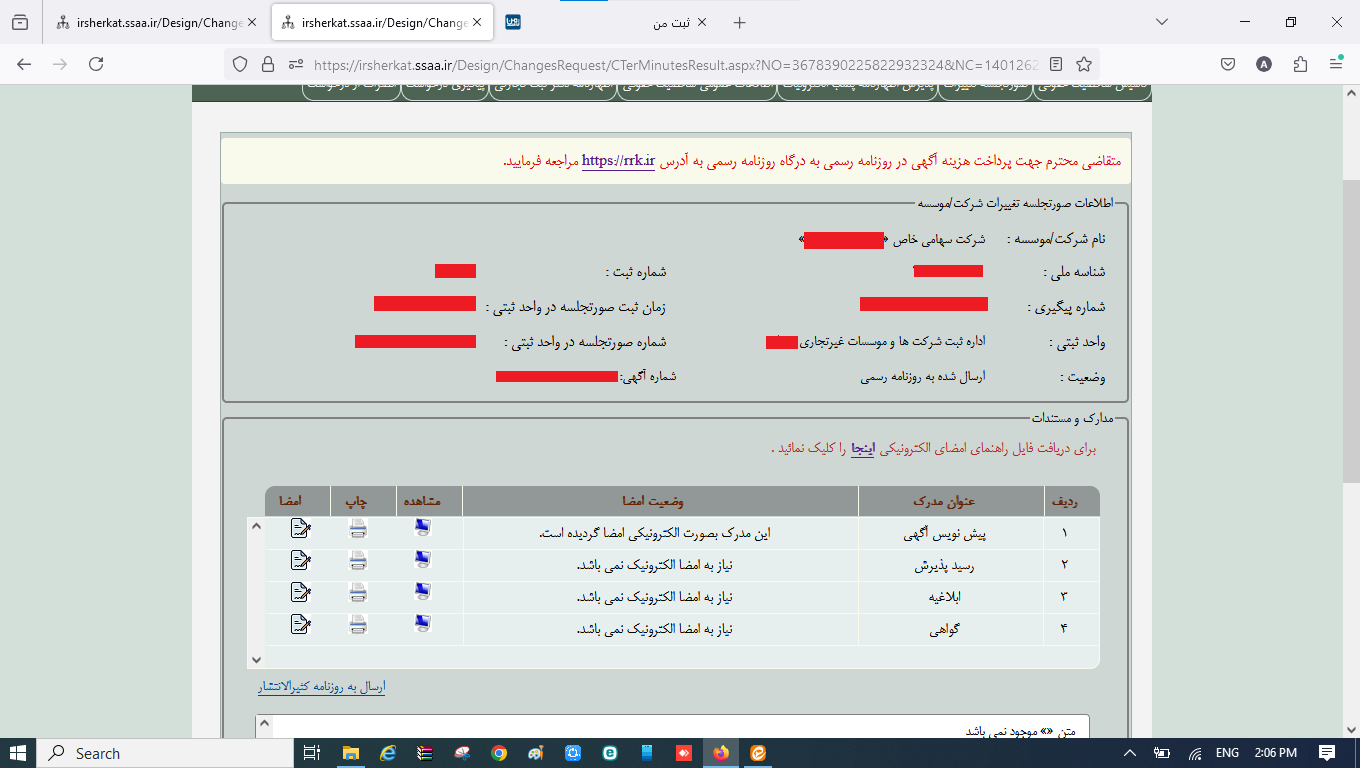Switch to the ثبت من tab
The height and width of the screenshot is (768, 1360).
[x=608, y=22]
